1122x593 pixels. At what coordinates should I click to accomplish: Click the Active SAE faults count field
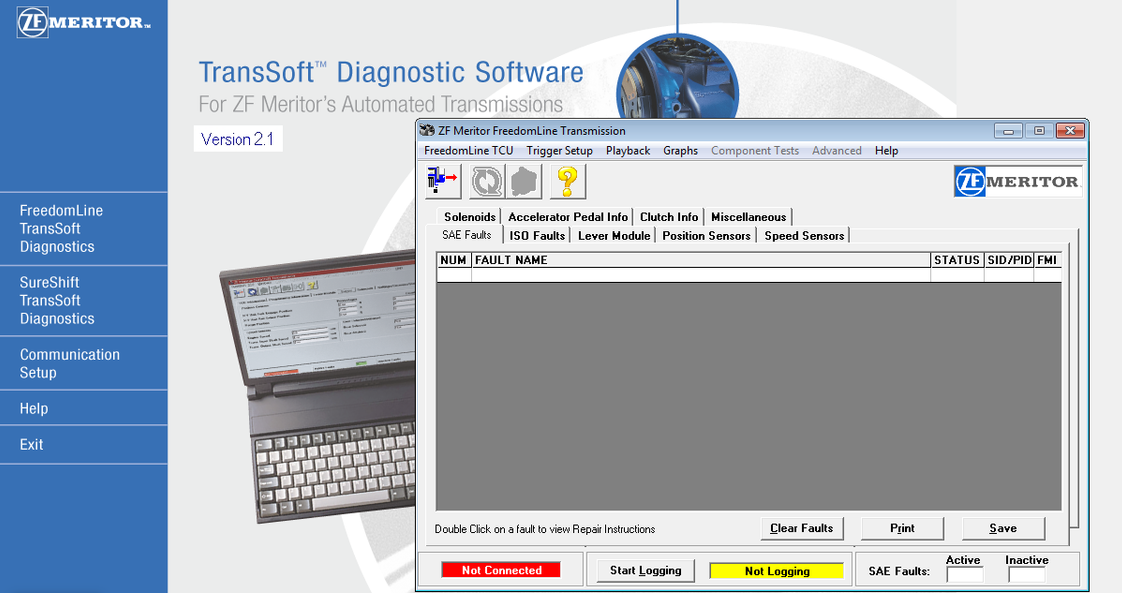pyautogui.click(x=964, y=575)
